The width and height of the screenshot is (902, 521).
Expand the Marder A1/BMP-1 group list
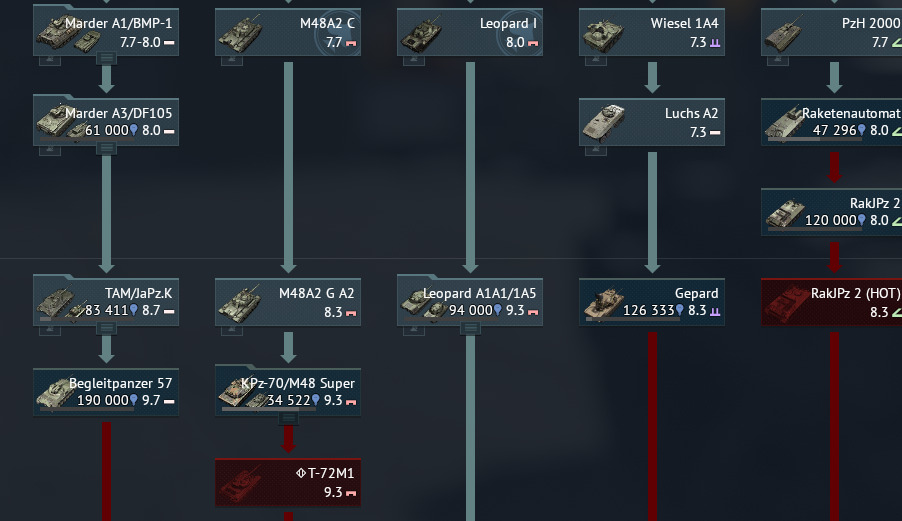point(106,58)
